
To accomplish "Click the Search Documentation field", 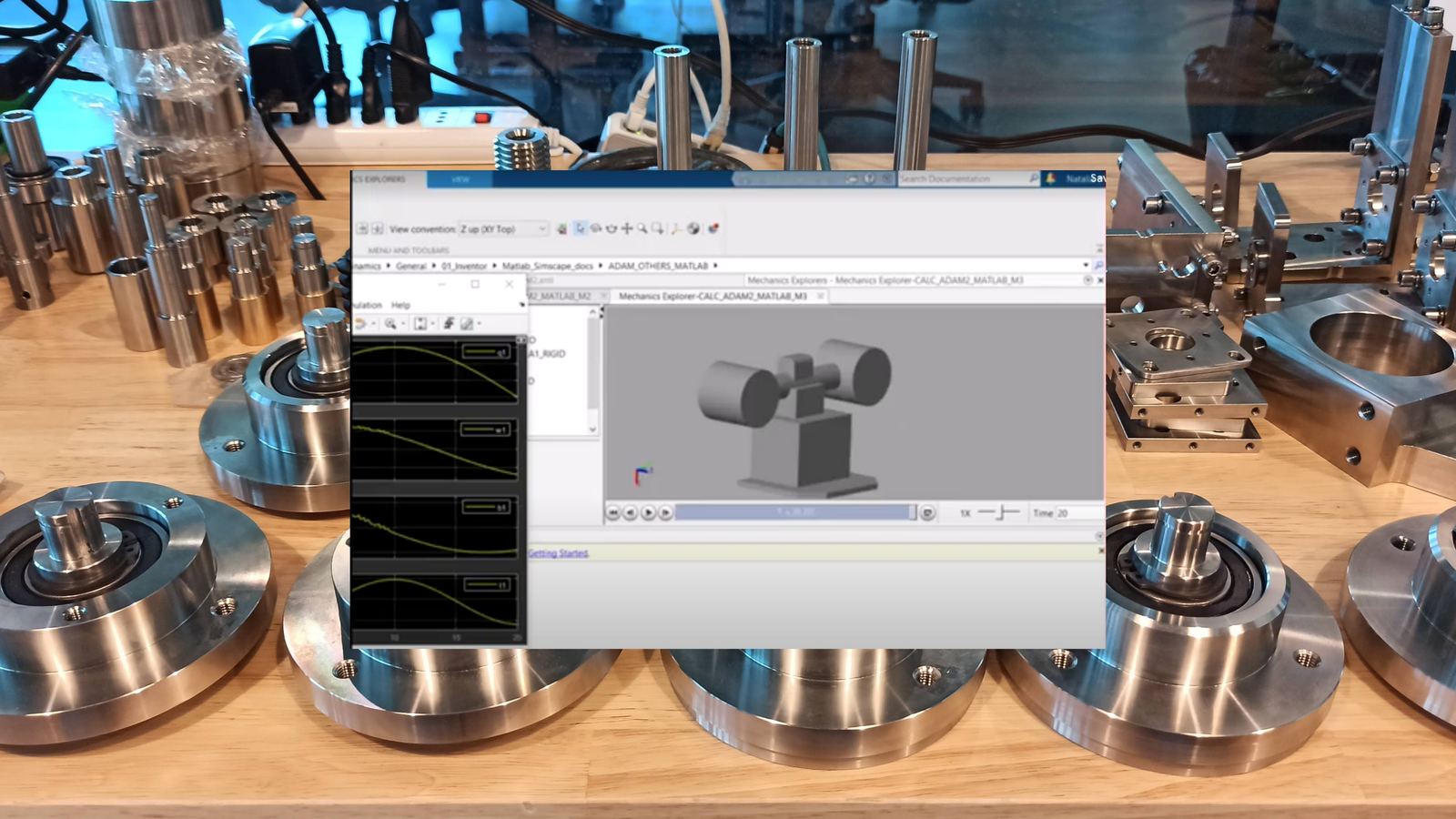I will (x=965, y=179).
